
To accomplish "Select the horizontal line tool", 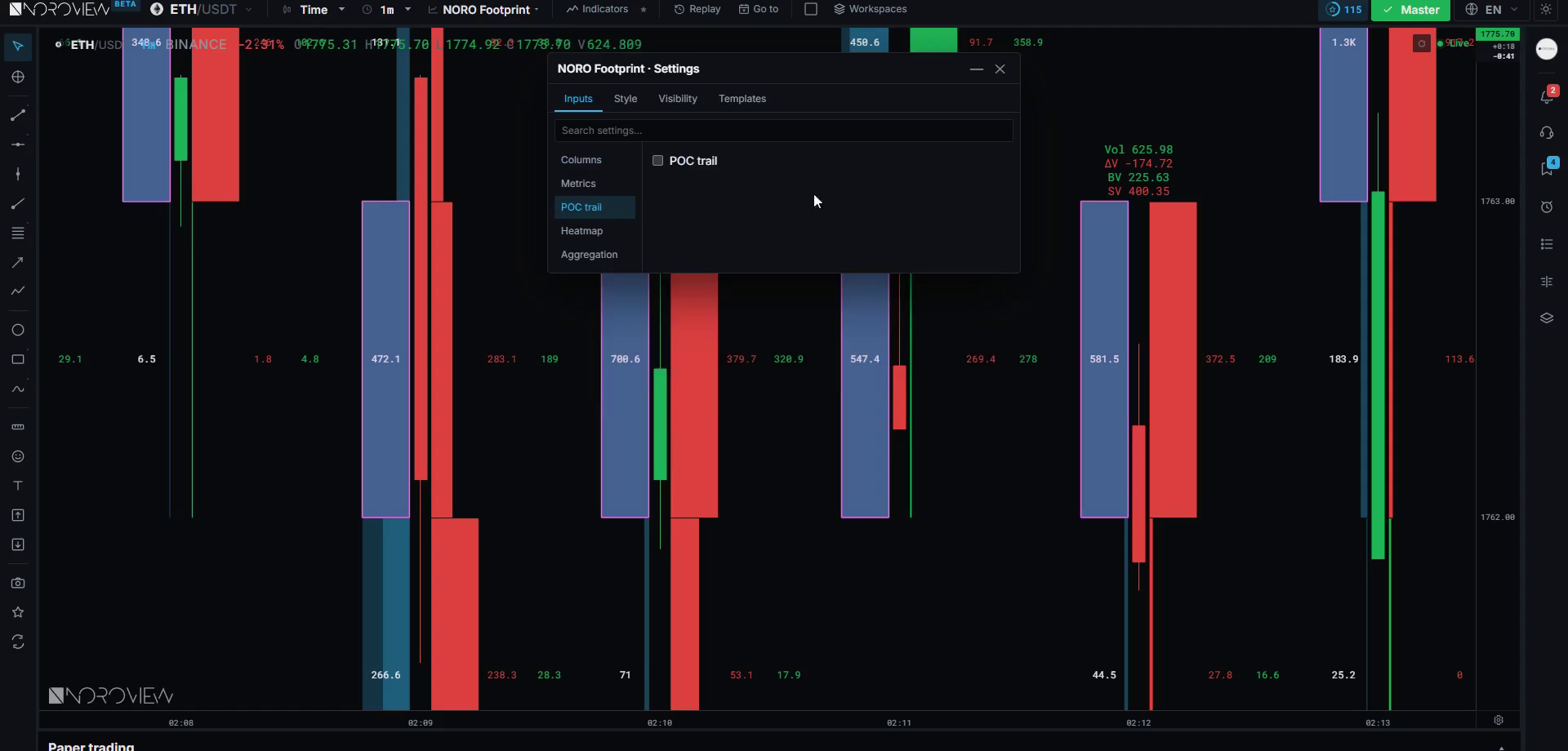I will [x=18, y=144].
